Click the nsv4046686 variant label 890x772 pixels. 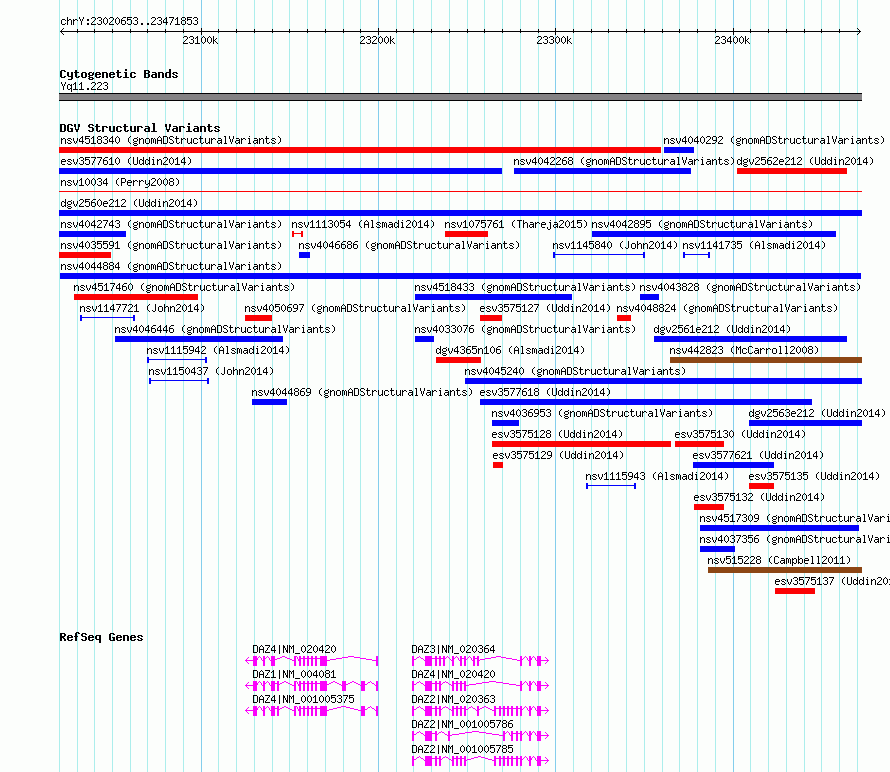pos(409,245)
